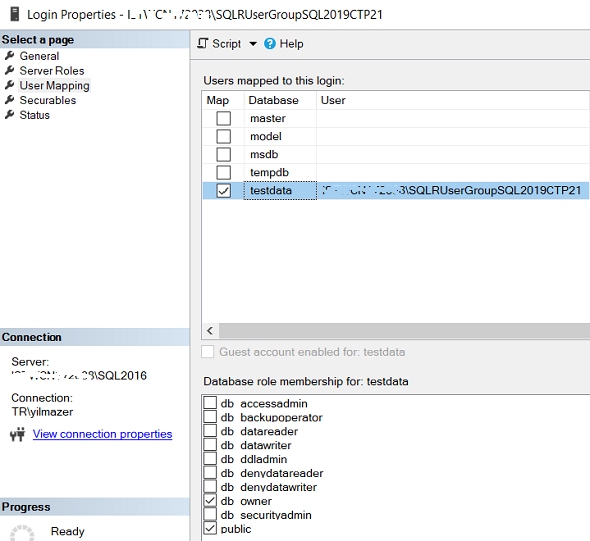The width and height of the screenshot is (590, 541).
Task: Click the left arrow of horizontal scrollbar
Action: [x=210, y=331]
